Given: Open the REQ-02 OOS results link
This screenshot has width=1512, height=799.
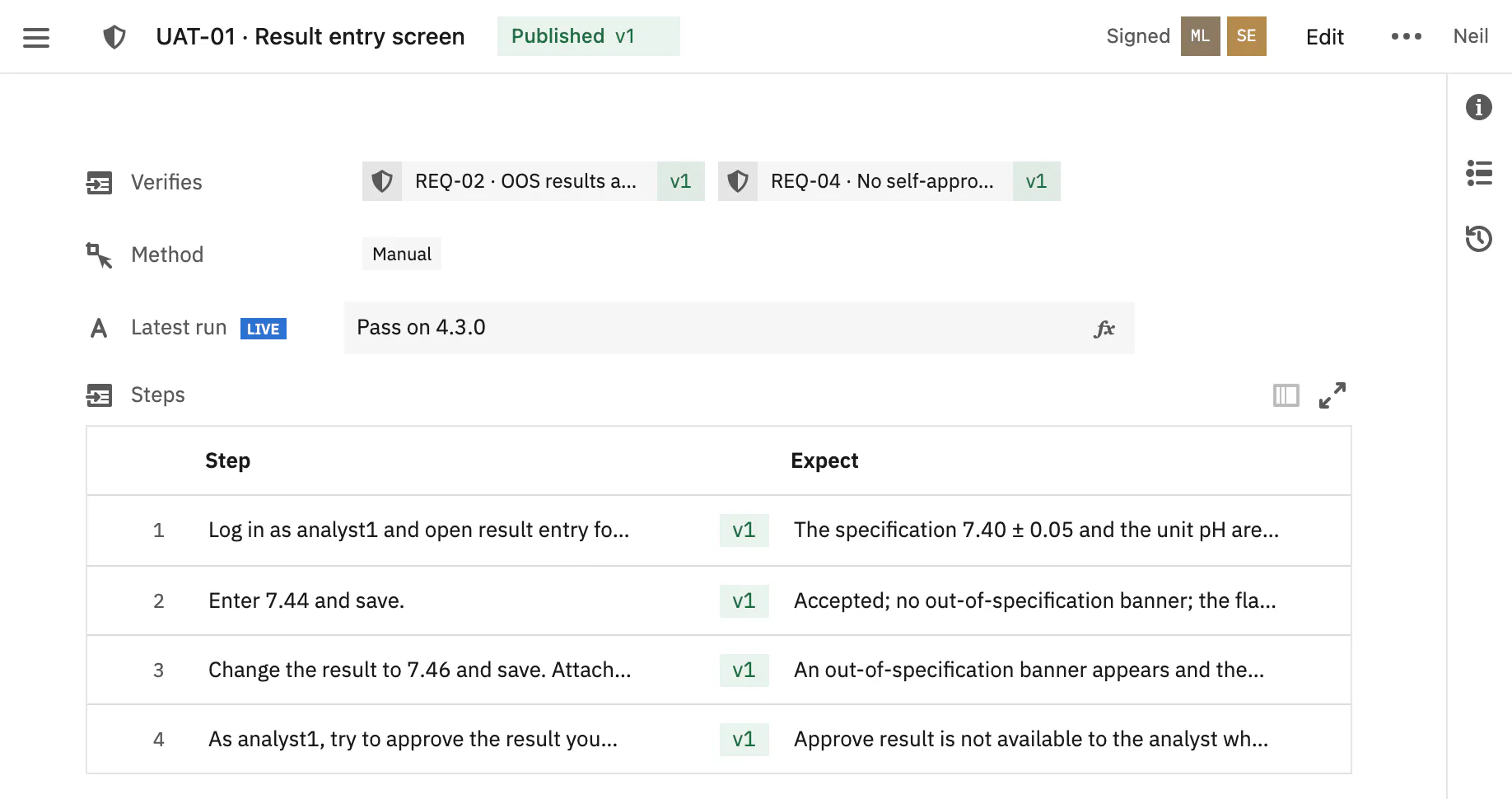Looking at the screenshot, I should 525,181.
